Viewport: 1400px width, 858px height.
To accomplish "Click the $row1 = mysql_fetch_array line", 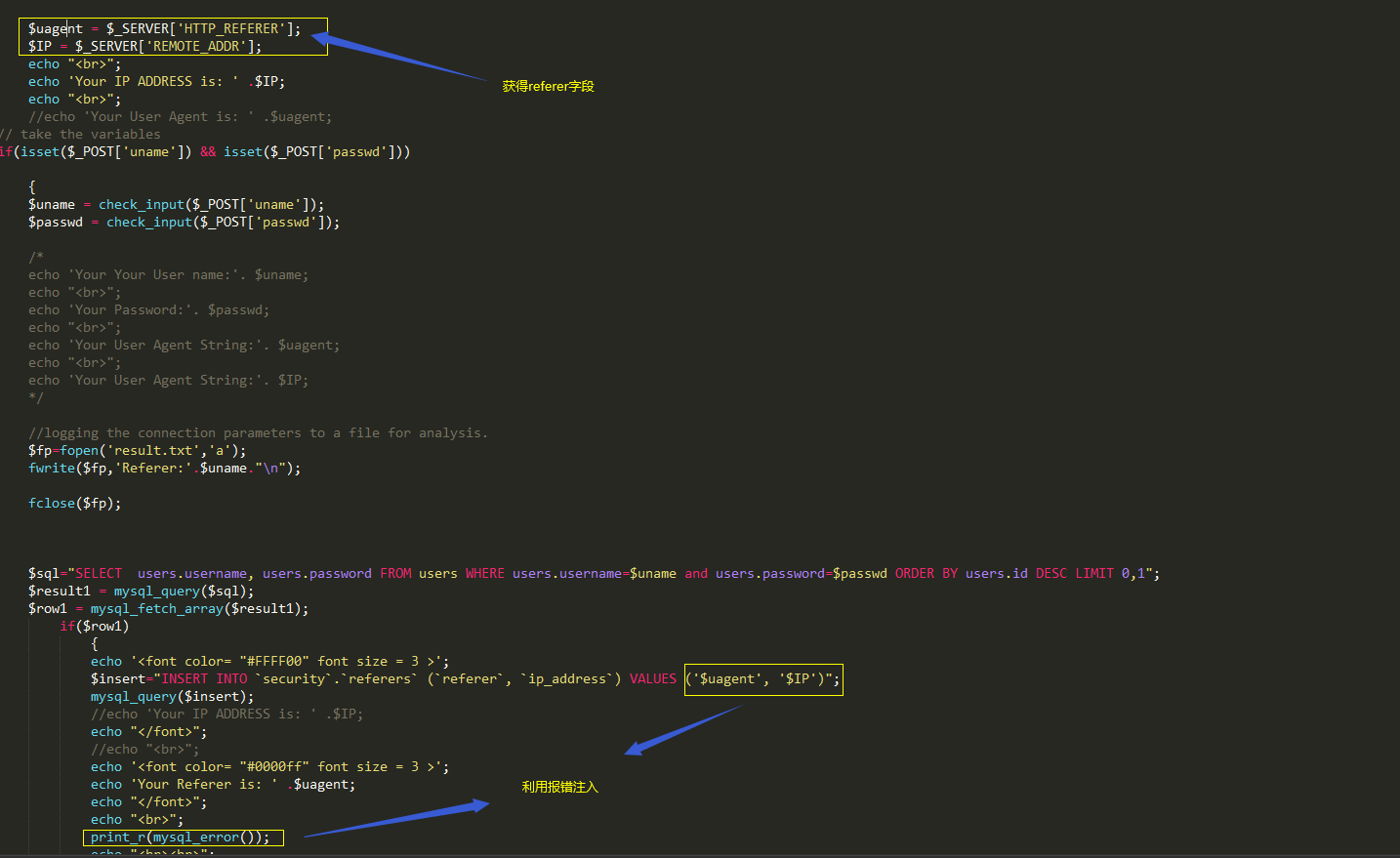I will [168, 608].
